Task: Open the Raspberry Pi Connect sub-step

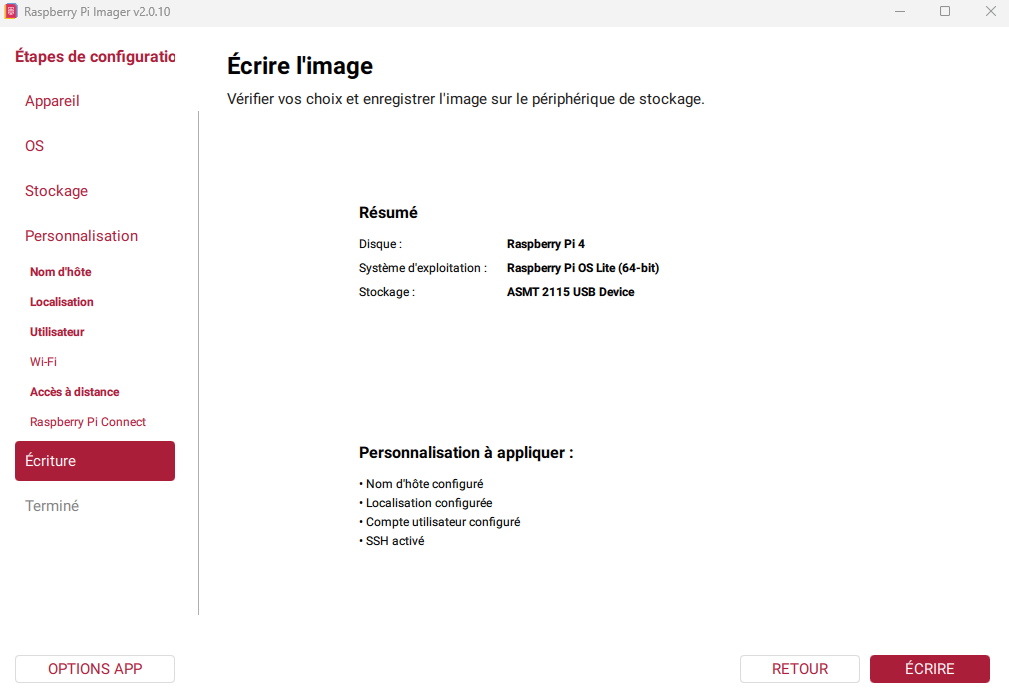Action: (x=88, y=422)
